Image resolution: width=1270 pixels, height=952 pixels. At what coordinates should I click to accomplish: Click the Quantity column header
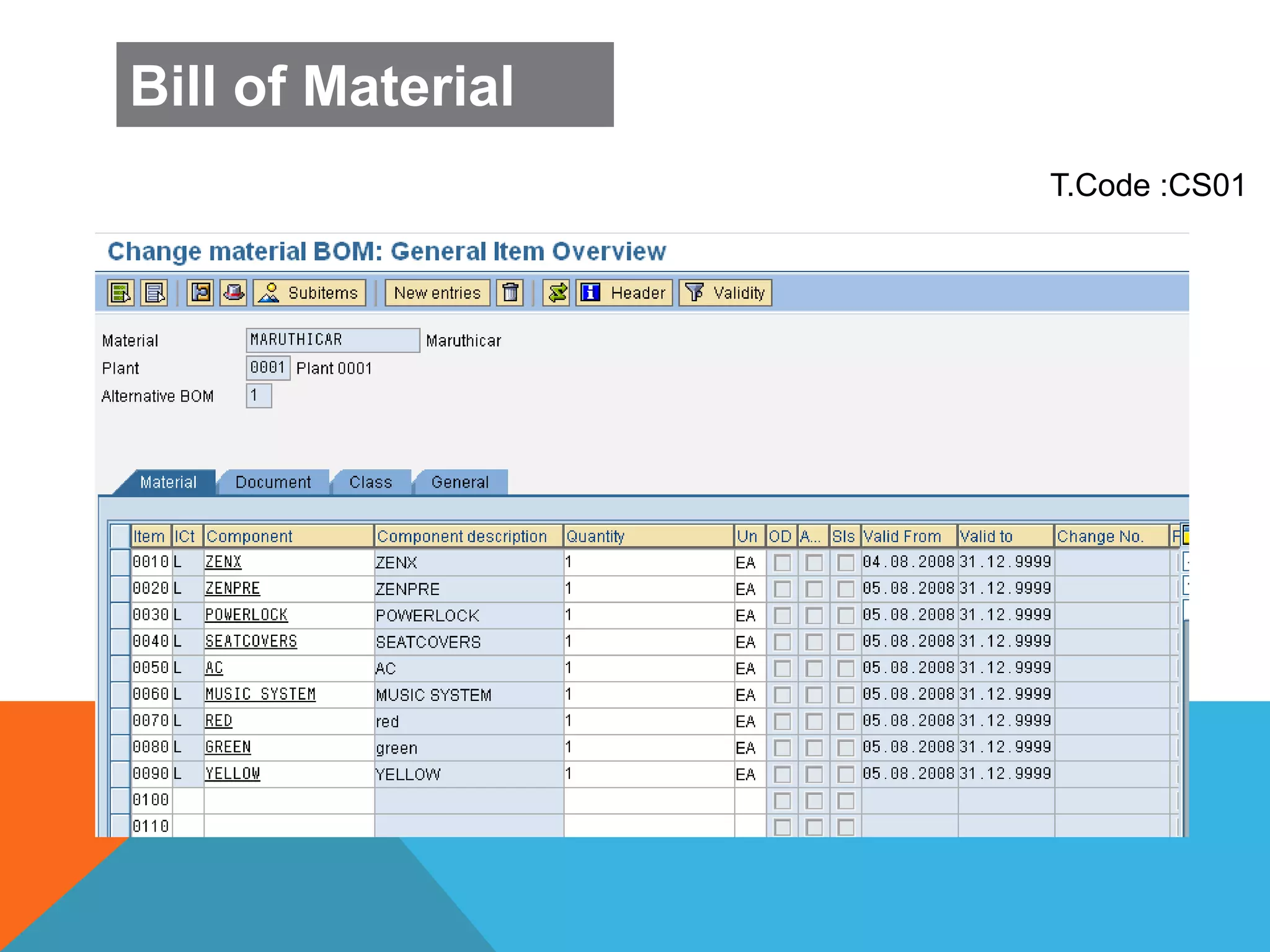pyautogui.click(x=649, y=536)
